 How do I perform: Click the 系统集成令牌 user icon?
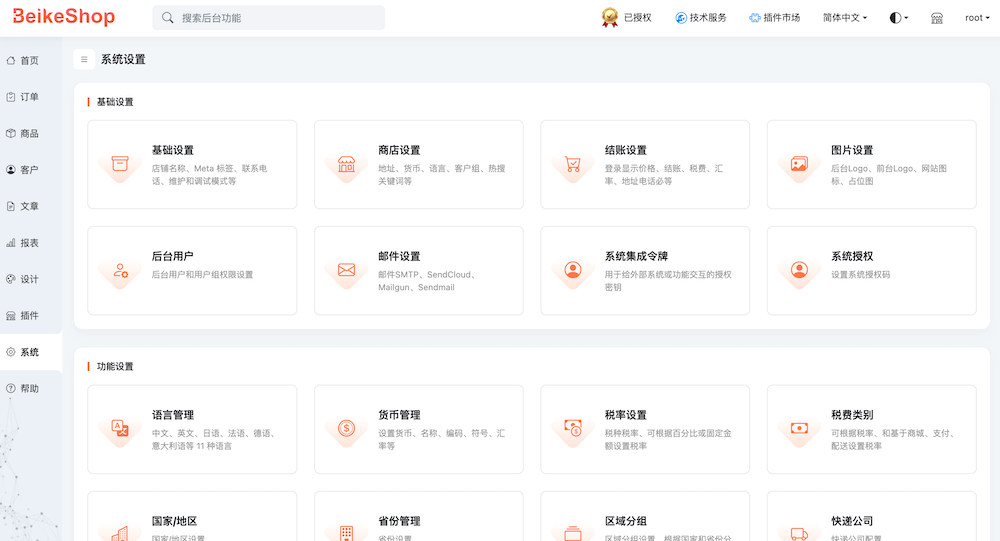click(573, 270)
